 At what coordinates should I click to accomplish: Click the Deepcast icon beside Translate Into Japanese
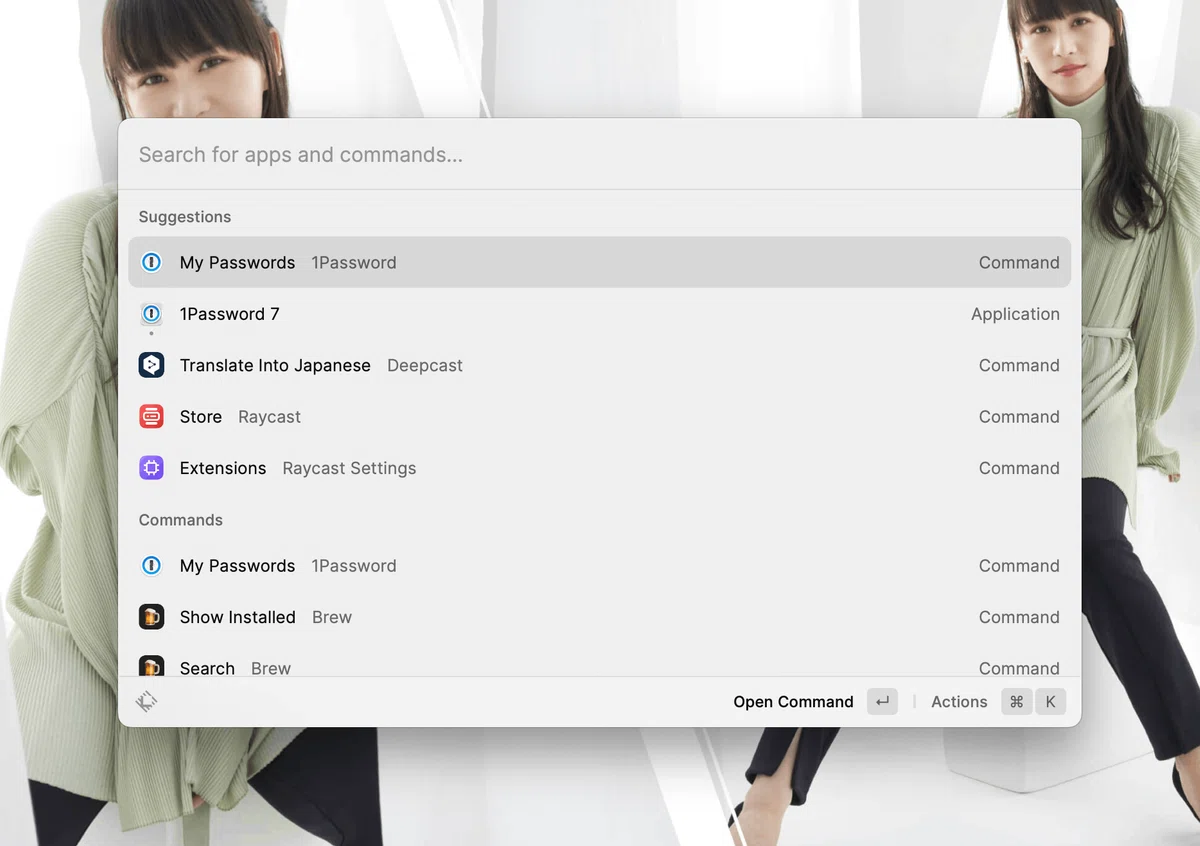coord(151,366)
